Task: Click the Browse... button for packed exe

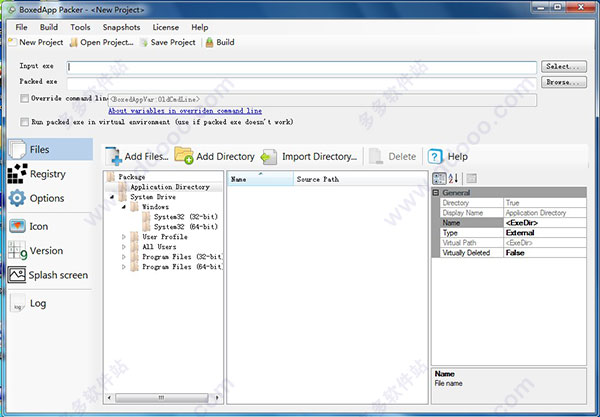Action: pos(564,82)
